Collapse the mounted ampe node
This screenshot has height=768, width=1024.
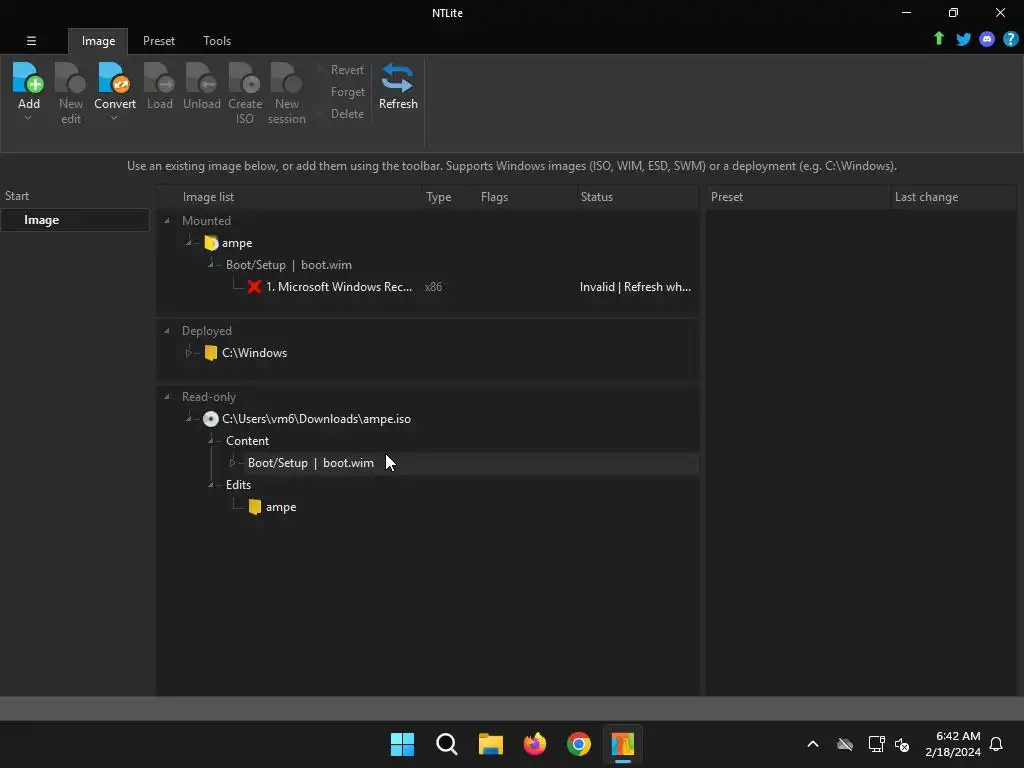click(189, 243)
